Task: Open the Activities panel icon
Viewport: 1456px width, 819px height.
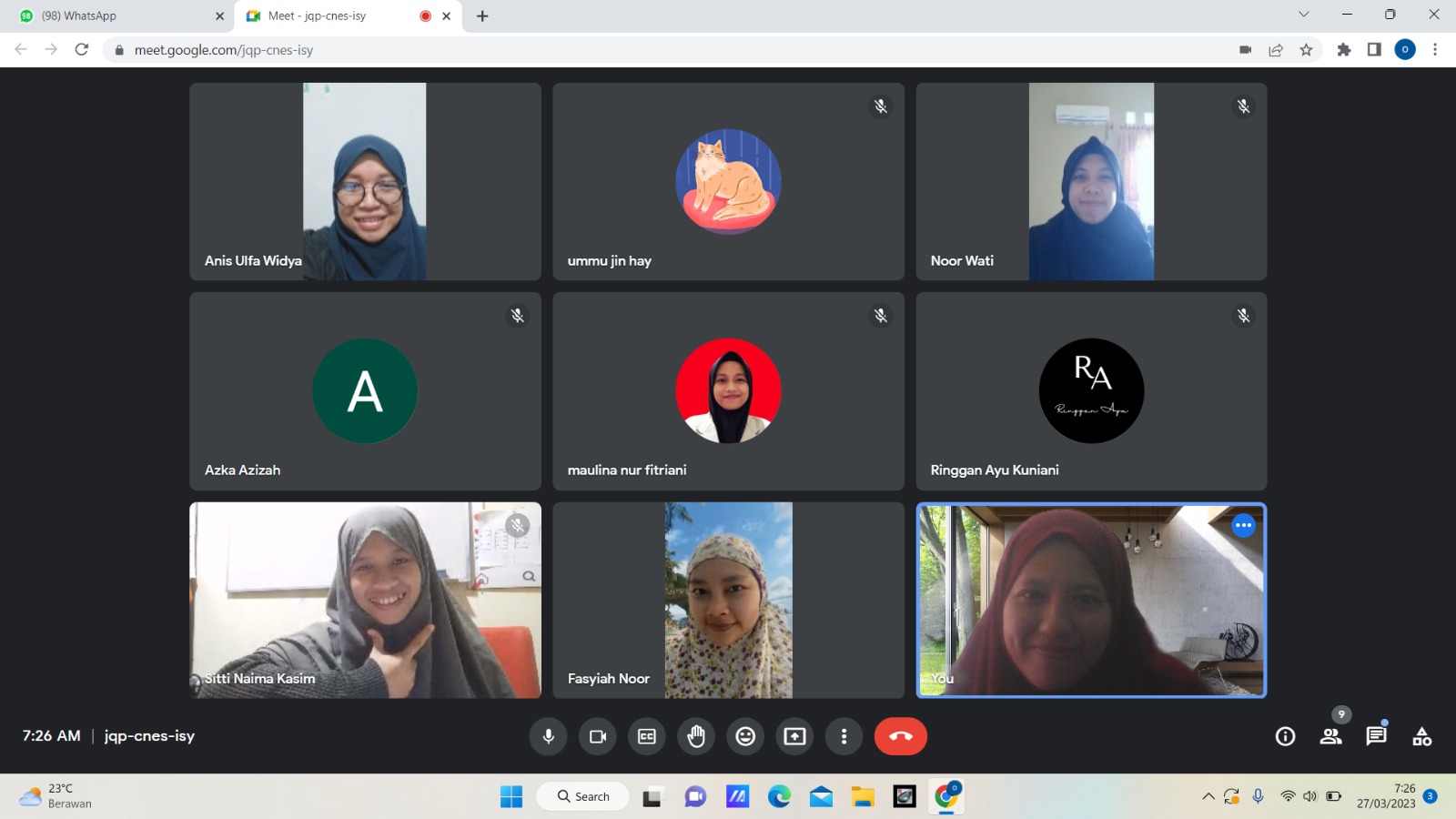Action: tap(1421, 736)
